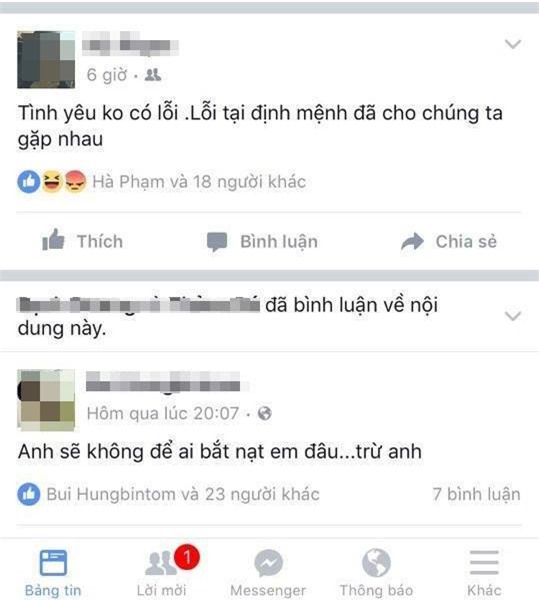Screen dimensions: 539x600
Task: Open the Messenger tab
Action: coord(268,573)
